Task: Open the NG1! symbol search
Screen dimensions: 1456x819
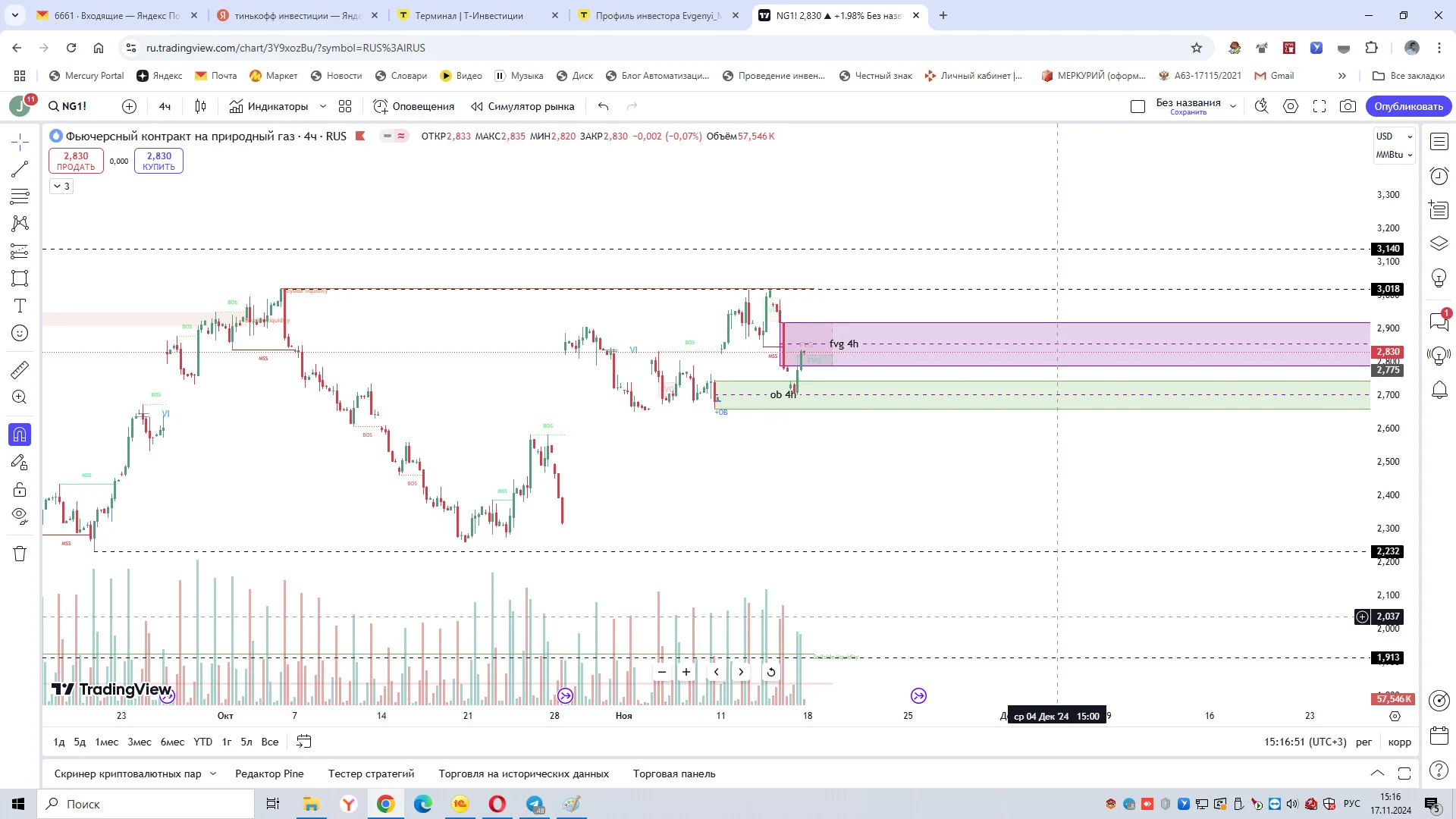Action: point(67,106)
